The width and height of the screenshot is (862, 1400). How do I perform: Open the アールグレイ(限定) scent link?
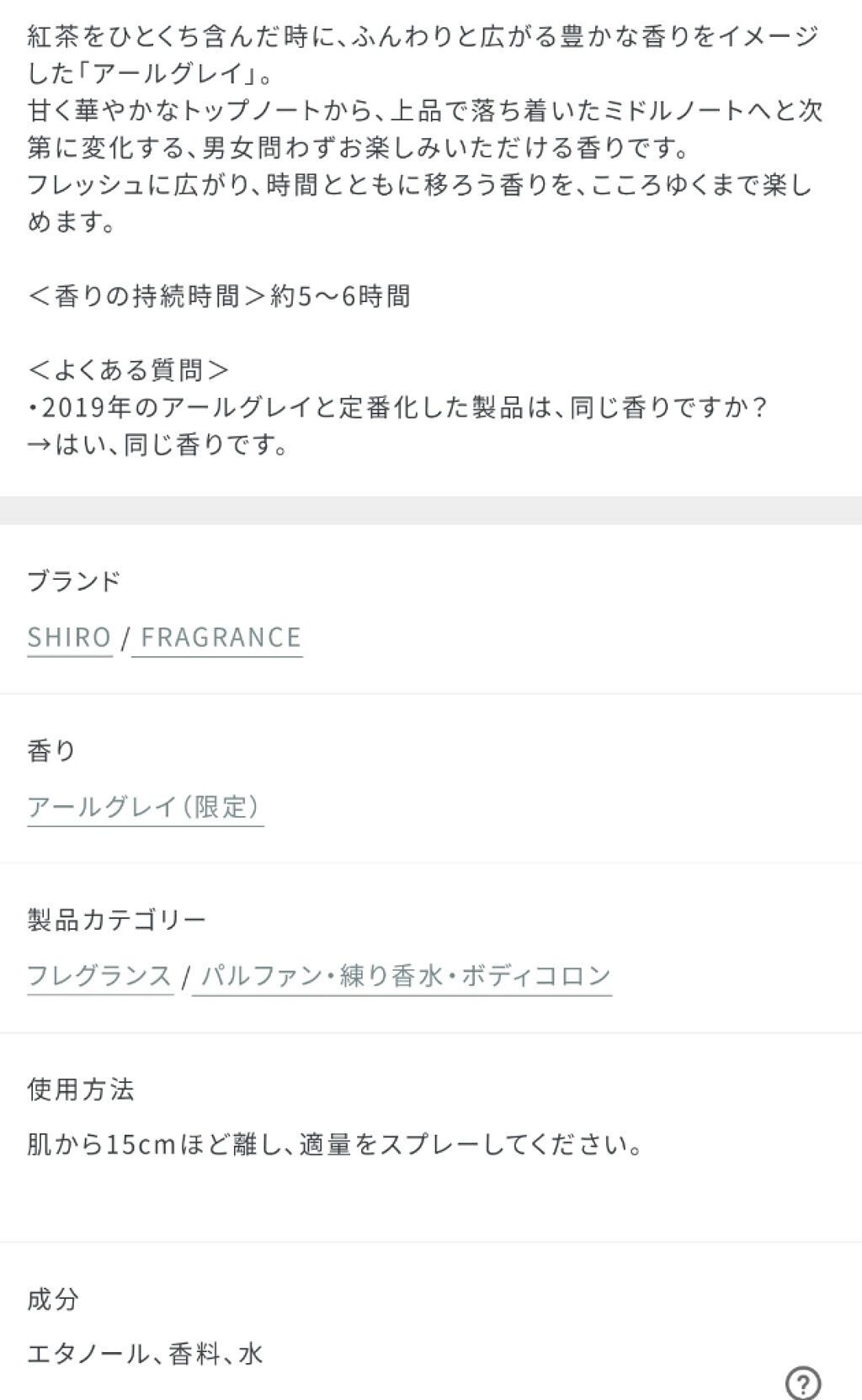145,807
